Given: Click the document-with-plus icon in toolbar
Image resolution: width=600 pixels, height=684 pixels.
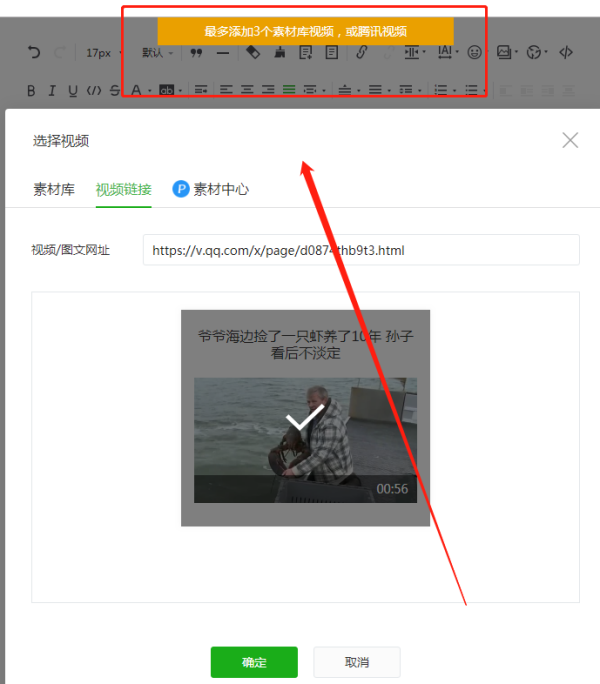Looking at the screenshot, I should pyautogui.click(x=305, y=52).
